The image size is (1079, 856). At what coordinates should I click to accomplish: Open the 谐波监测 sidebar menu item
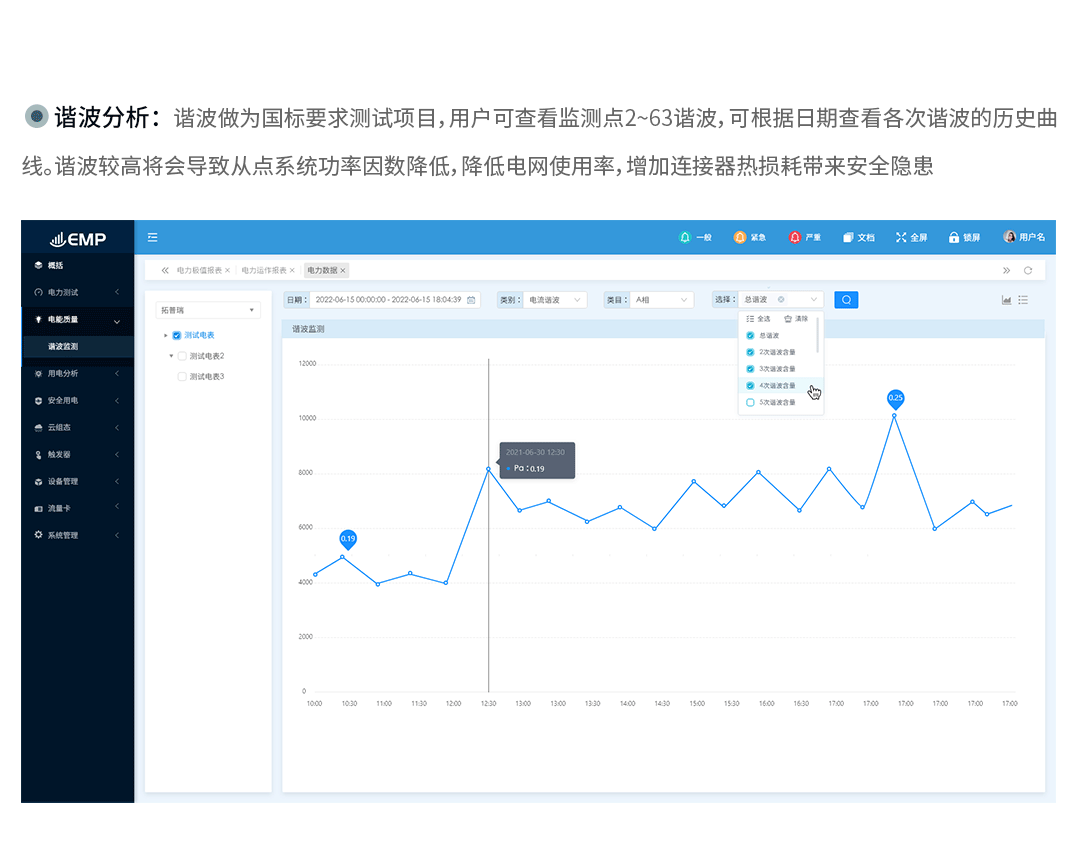pos(63,346)
